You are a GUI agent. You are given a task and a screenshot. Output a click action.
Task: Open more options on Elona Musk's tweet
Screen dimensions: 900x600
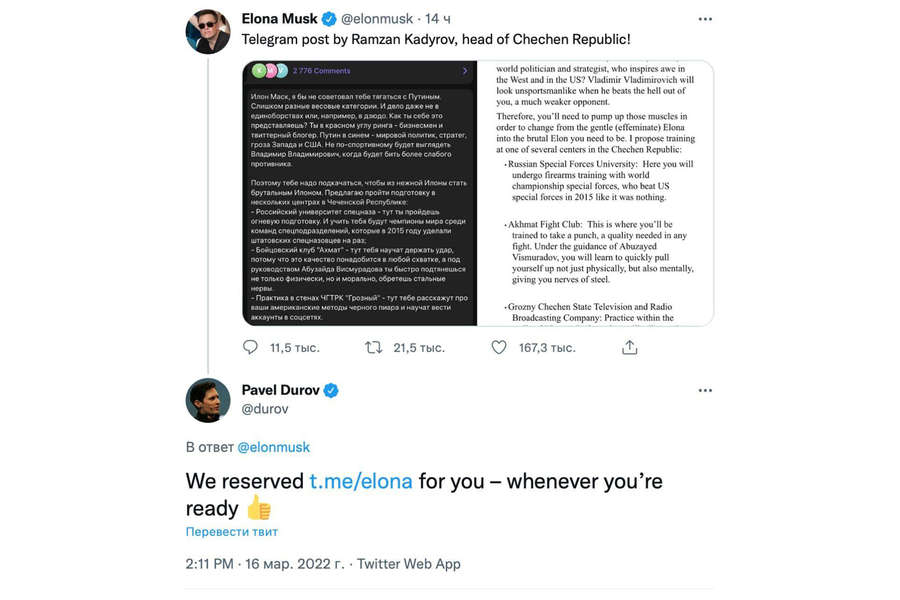point(705,19)
